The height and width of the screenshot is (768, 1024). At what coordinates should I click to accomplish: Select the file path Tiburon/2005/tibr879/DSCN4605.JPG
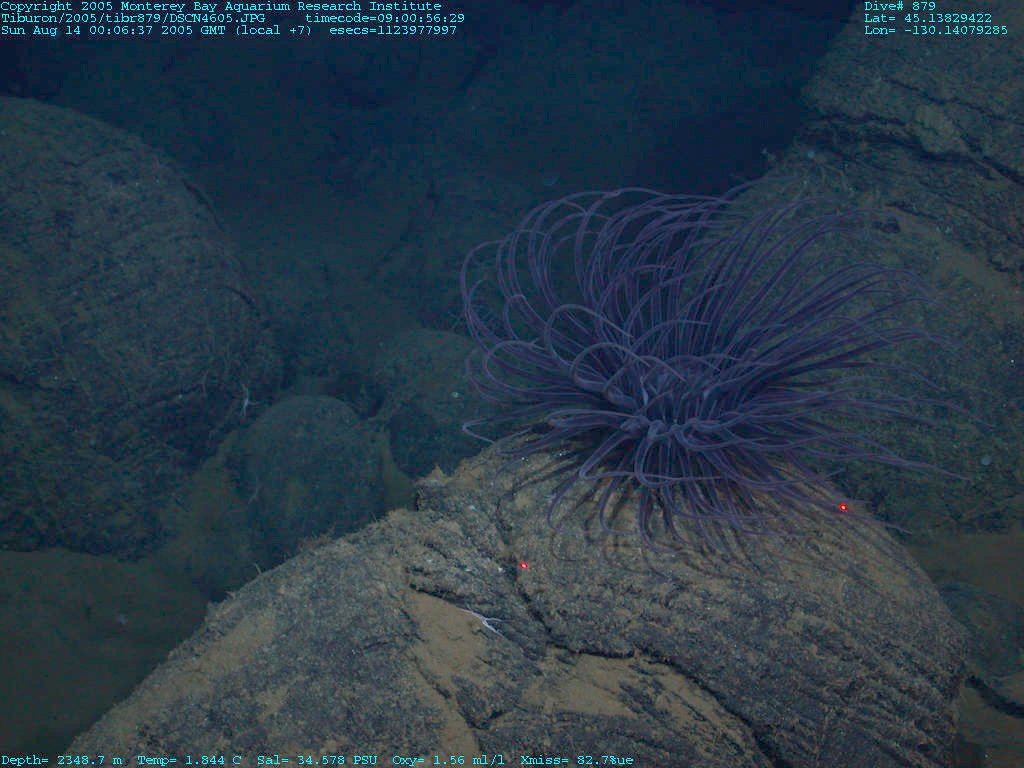click(133, 18)
